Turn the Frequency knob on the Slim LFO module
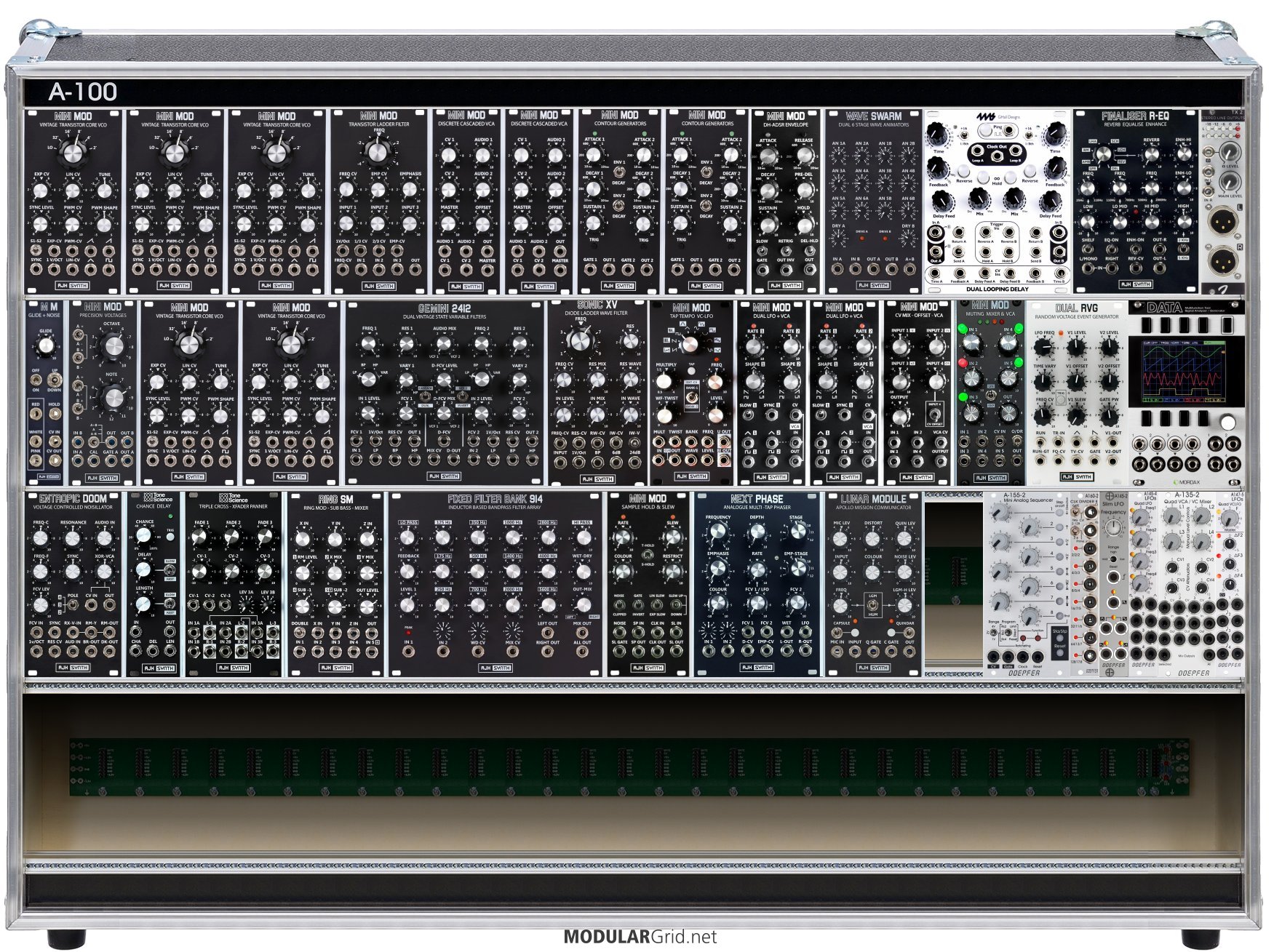The width and height of the screenshot is (1282, 952). point(1113,529)
